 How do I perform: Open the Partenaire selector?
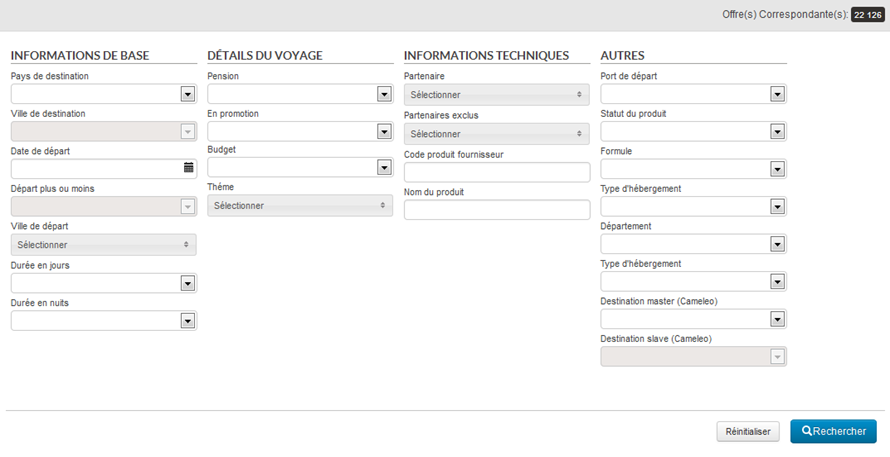[x=497, y=95]
